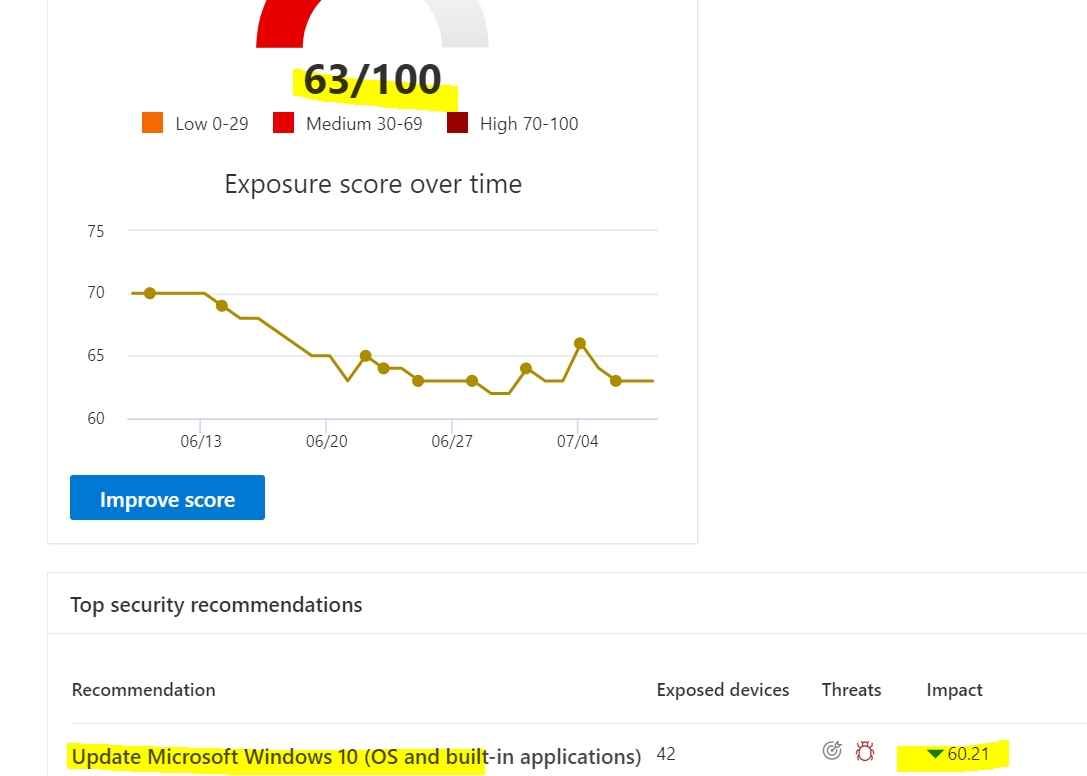
Task: Click the orange Low severity legend swatch
Action: tap(152, 123)
